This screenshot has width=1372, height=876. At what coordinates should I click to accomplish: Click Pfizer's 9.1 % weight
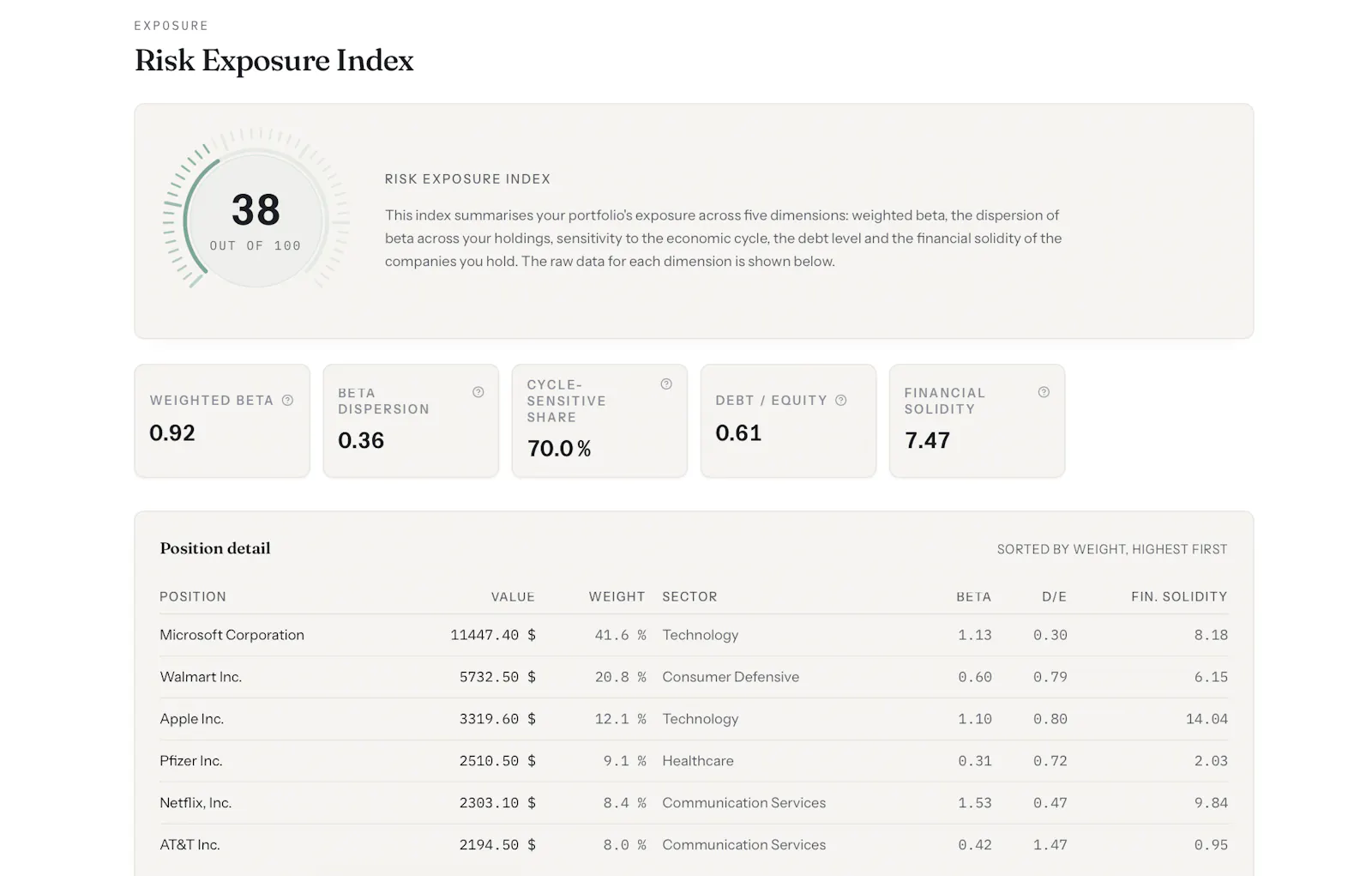pos(624,761)
